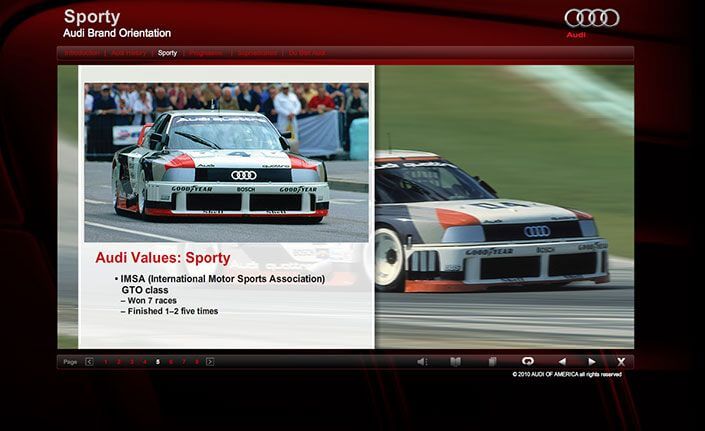
Task: Click the 'GTO class' text line
Action: pos(145,290)
